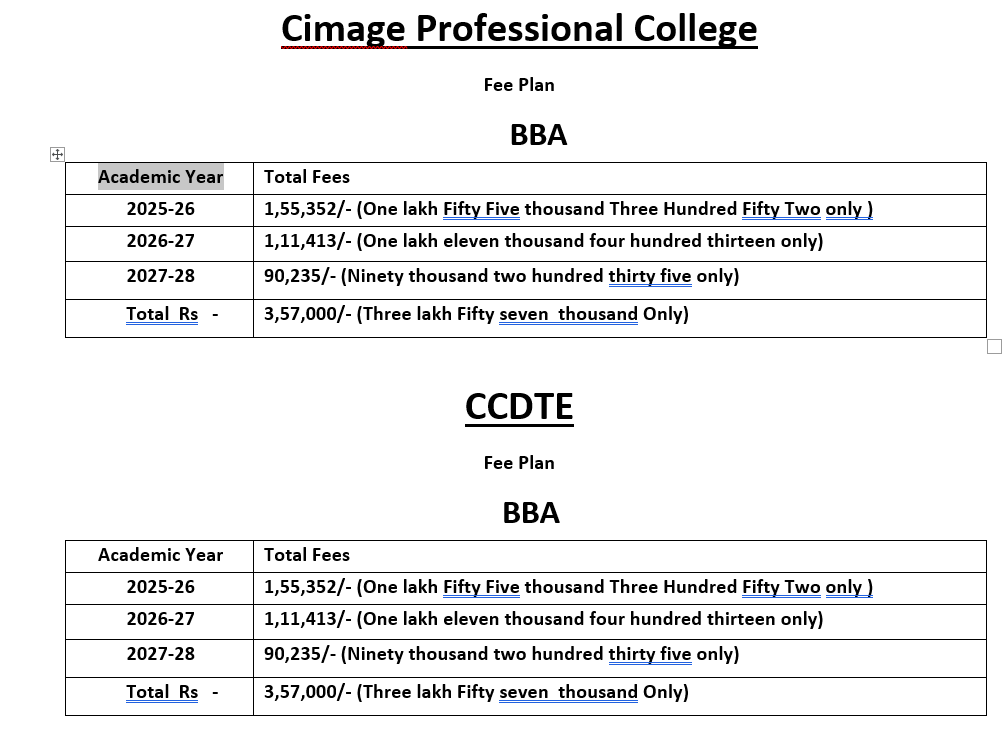This screenshot has width=1004, height=745.
Task: Click the "Cimage Professional College" title
Action: (x=519, y=29)
